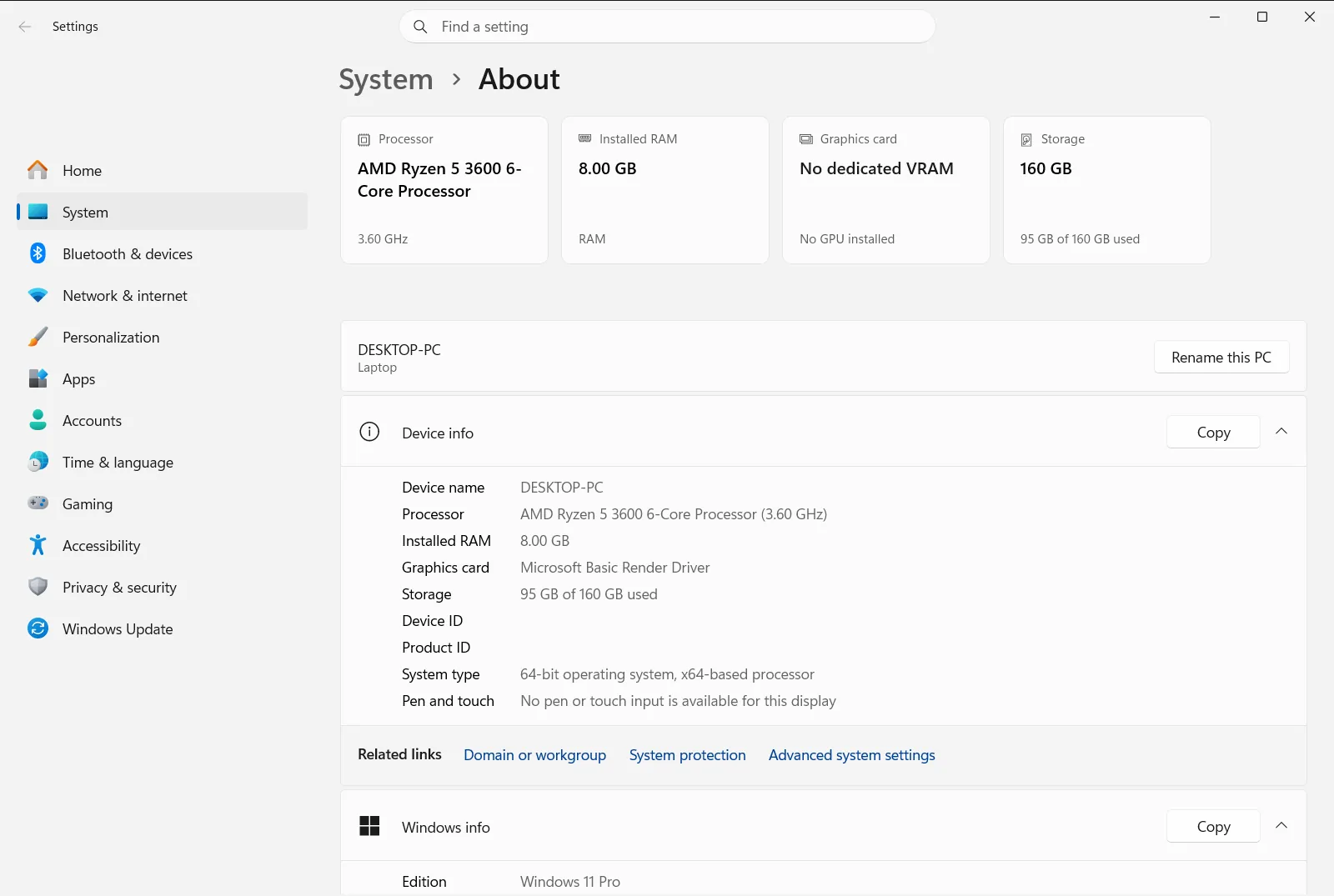Select Windows Update in sidebar
The image size is (1334, 896).
click(x=162, y=628)
